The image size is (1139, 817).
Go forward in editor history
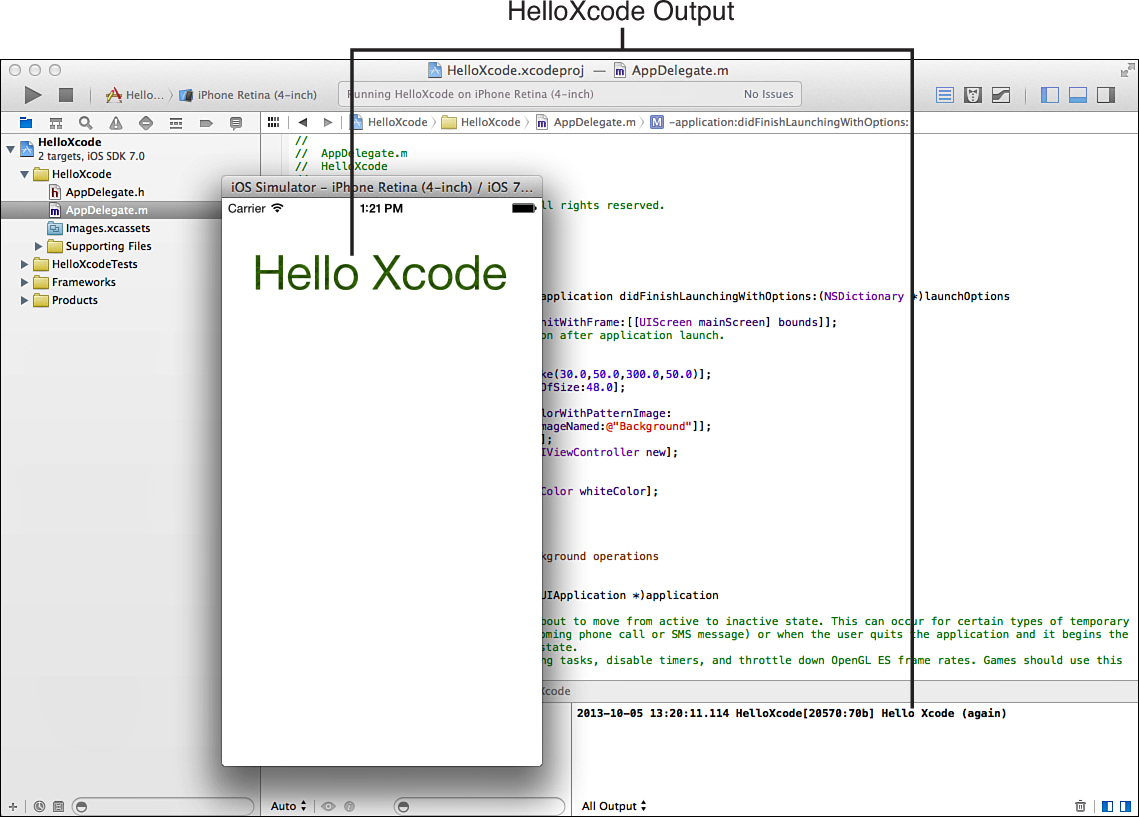pyautogui.click(x=328, y=122)
